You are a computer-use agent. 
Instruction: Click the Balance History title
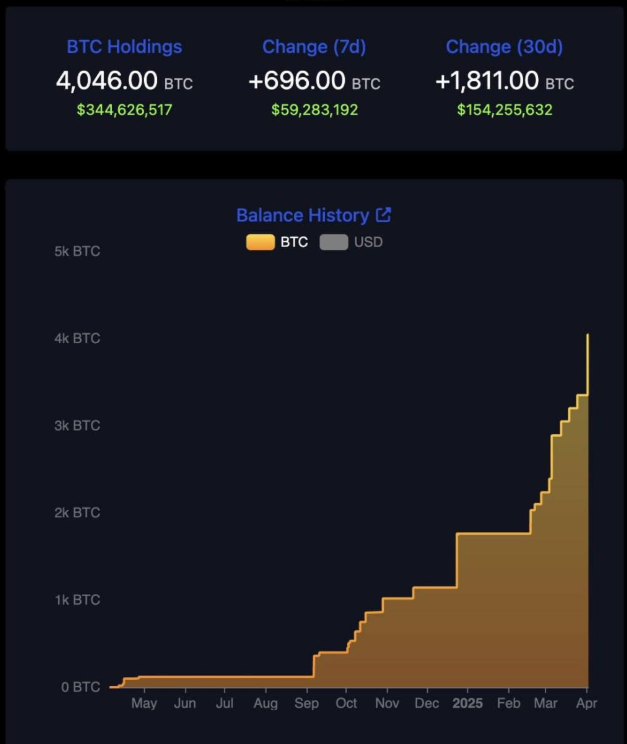pos(302,215)
